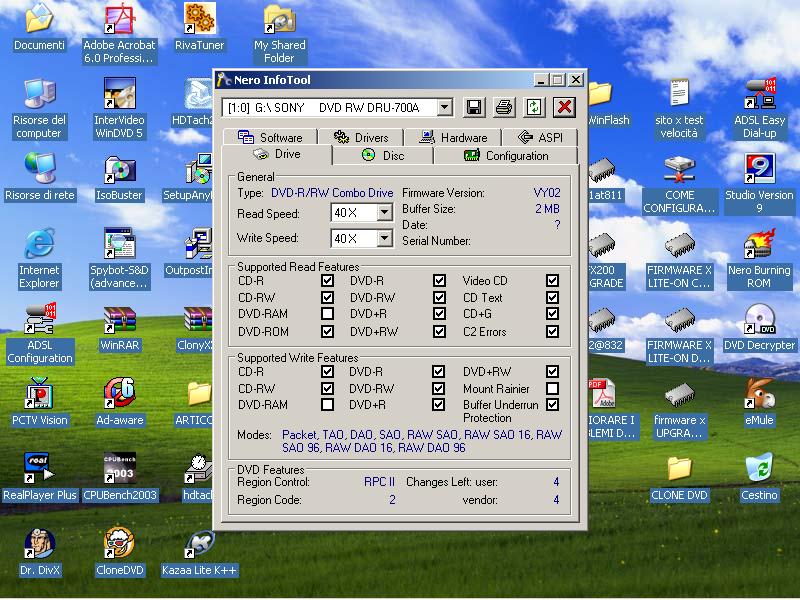Toggle Video CD read checkbox
This screenshot has width=800, height=600.
click(552, 280)
